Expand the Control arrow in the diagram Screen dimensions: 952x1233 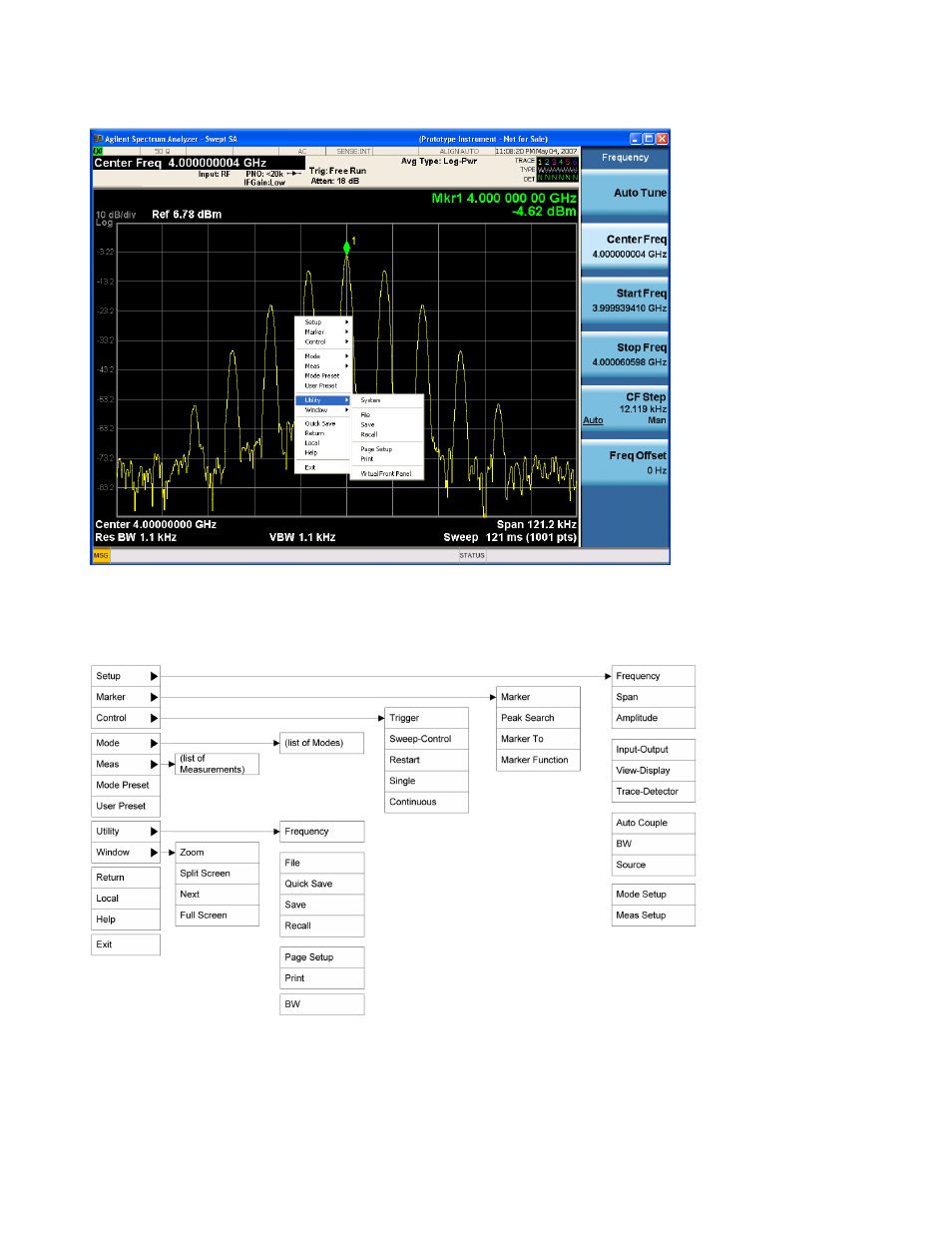tap(154, 718)
